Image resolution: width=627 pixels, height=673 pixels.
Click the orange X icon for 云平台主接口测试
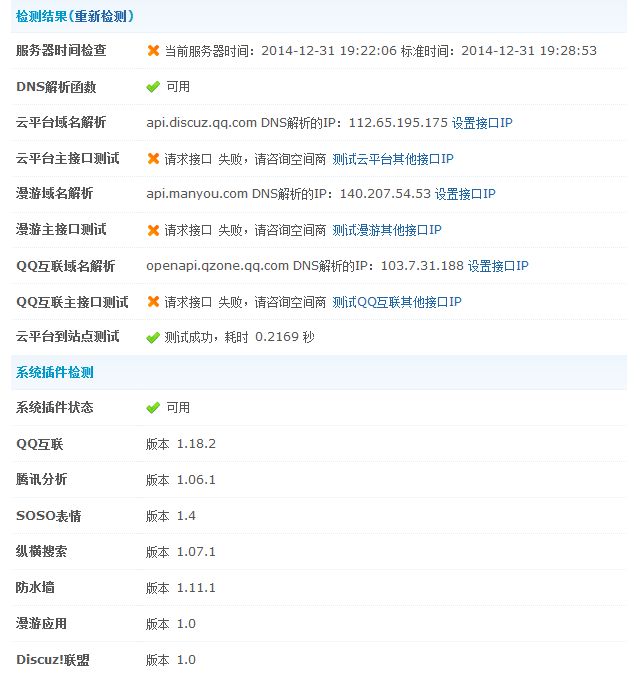[153, 159]
